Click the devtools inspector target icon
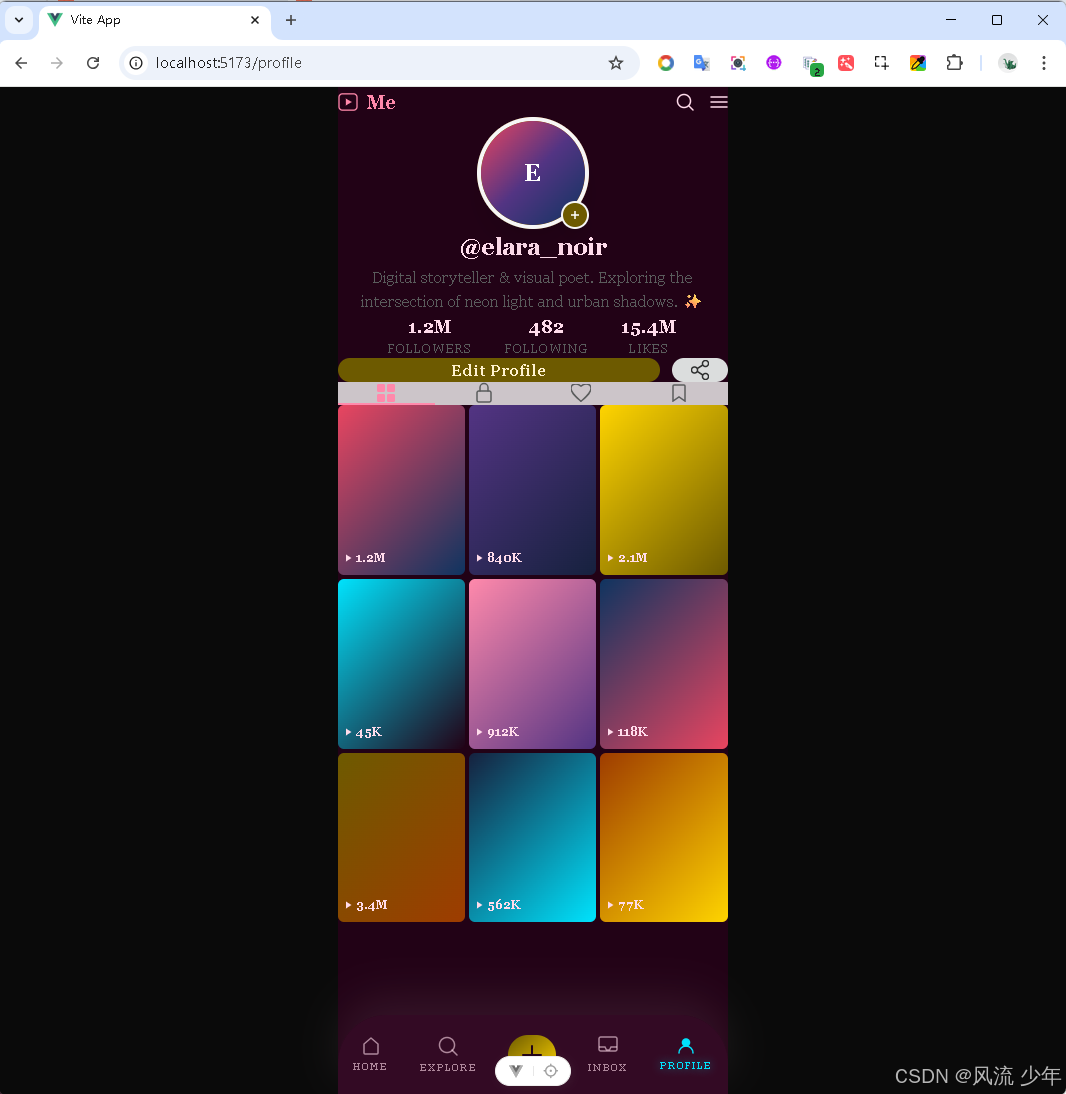Screen dimensions: 1066x1094 [x=550, y=1071]
